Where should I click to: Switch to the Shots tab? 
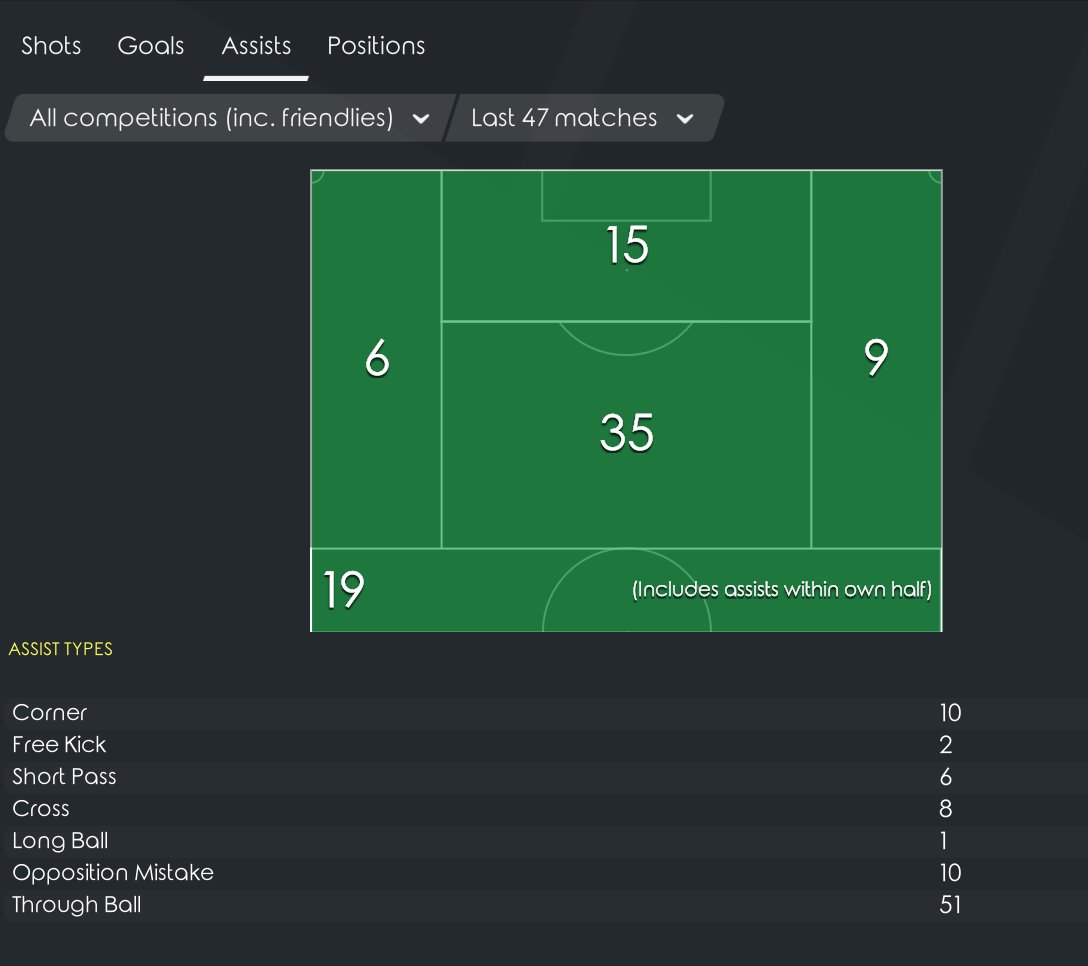51,46
